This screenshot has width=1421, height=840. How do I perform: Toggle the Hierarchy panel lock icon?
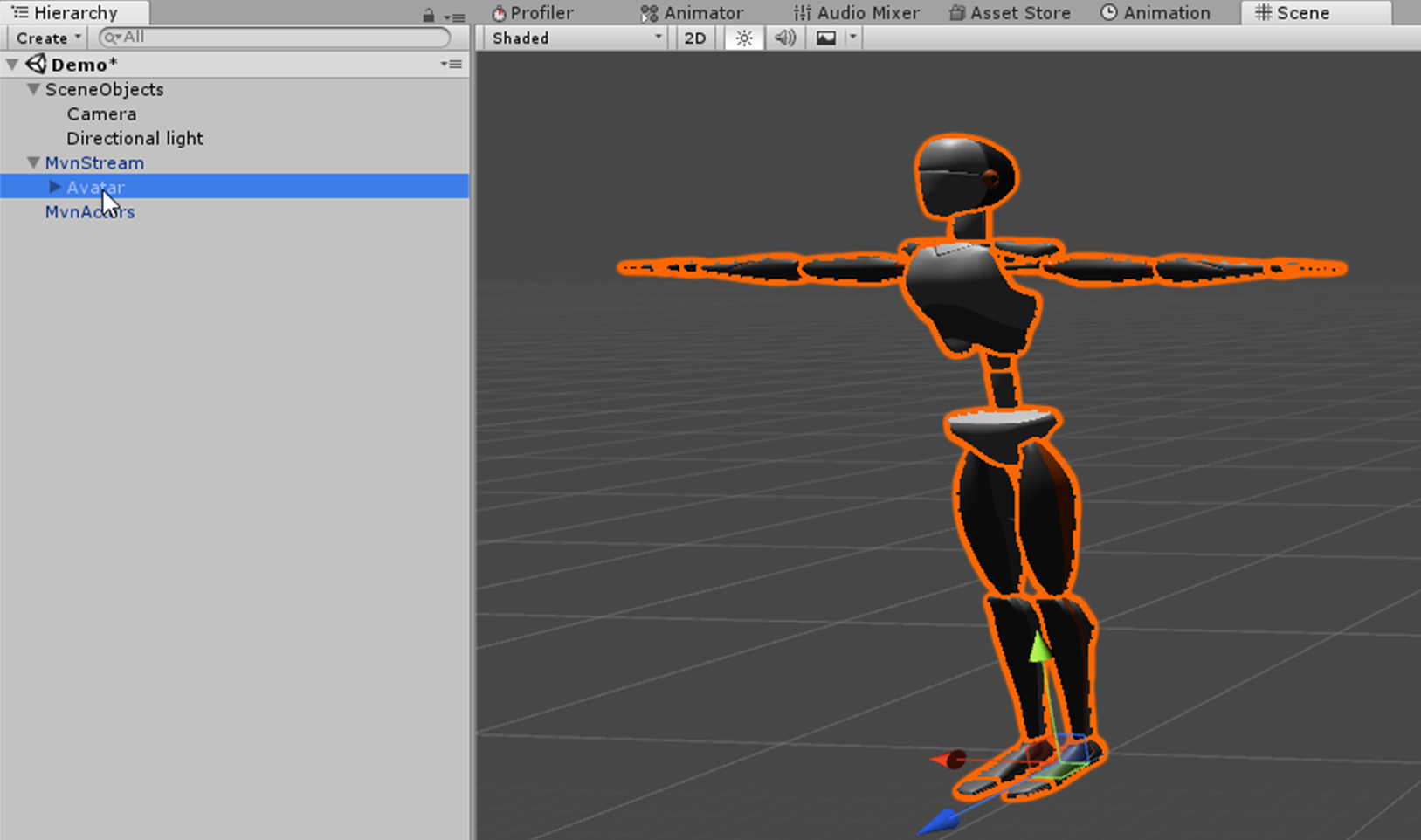(428, 15)
